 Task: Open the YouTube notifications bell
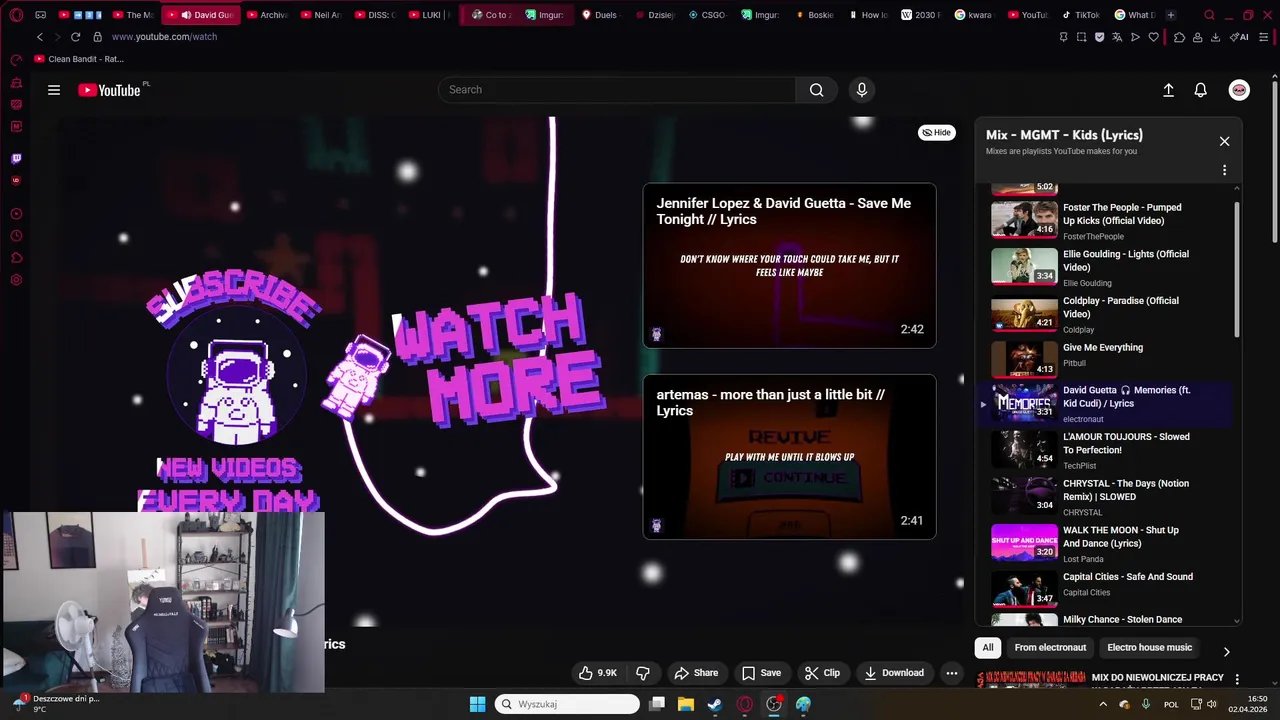(x=1201, y=90)
